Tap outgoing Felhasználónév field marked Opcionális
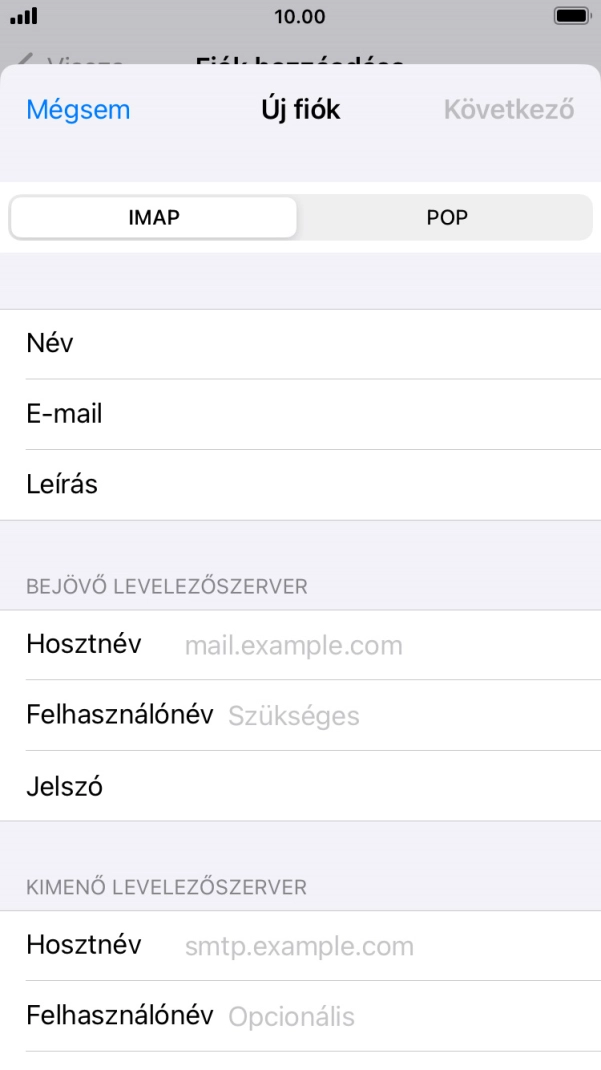 pos(400,1017)
